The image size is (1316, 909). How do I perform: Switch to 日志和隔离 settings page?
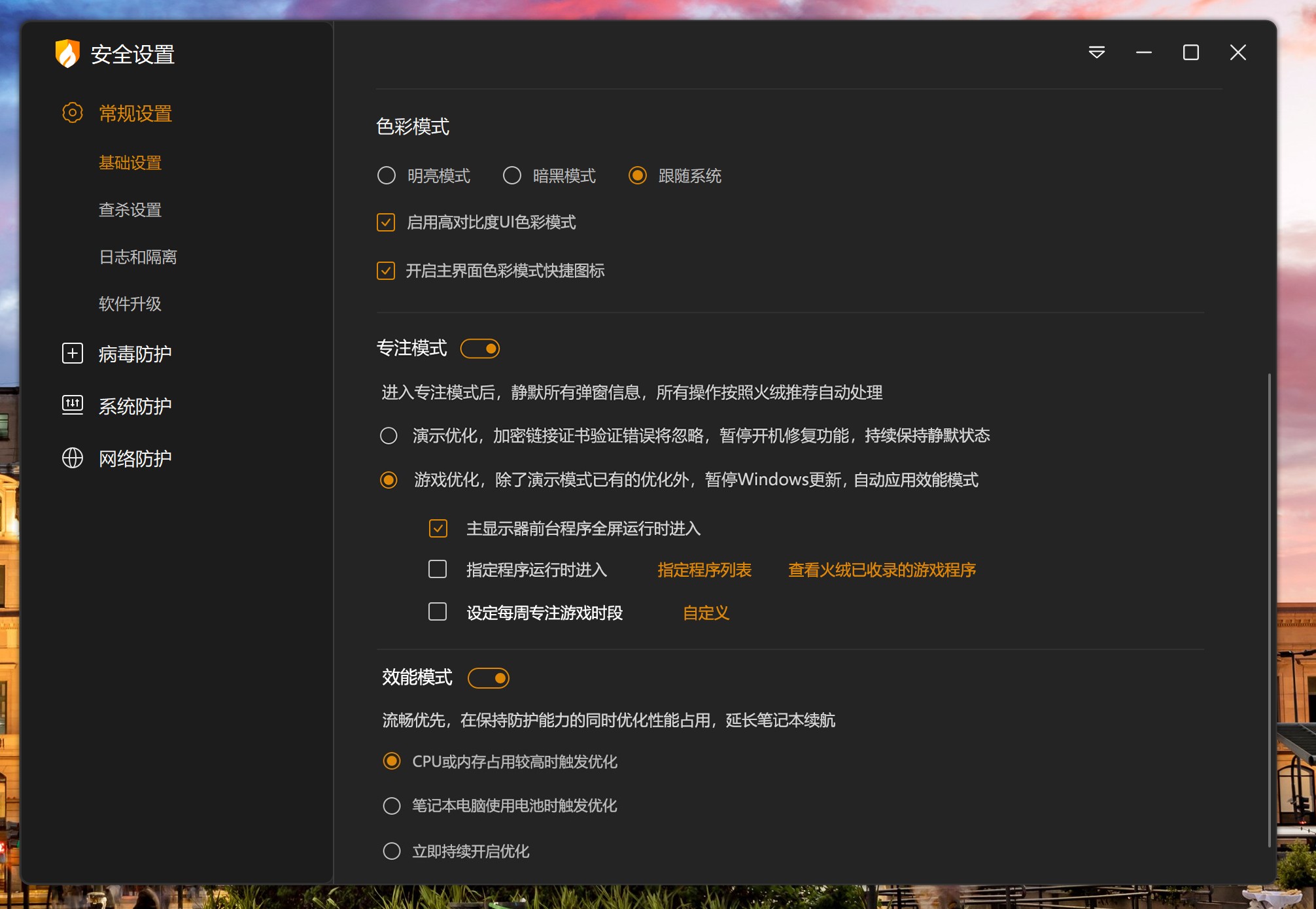coord(137,257)
